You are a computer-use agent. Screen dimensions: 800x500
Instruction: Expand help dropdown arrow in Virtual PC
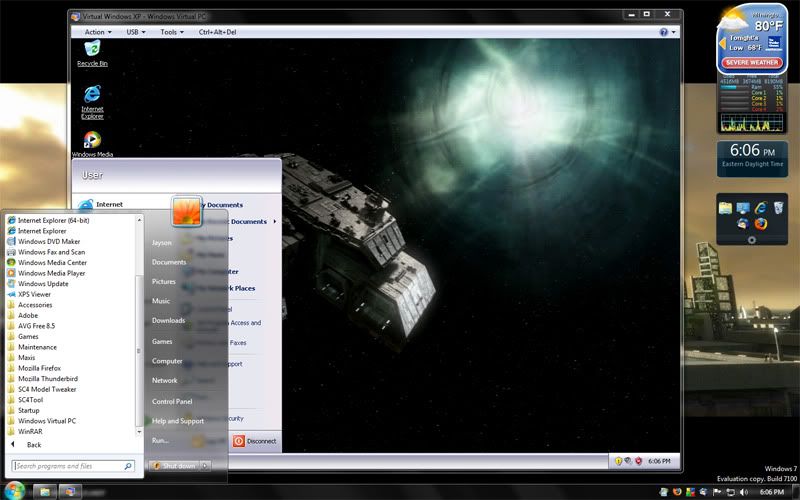673,32
